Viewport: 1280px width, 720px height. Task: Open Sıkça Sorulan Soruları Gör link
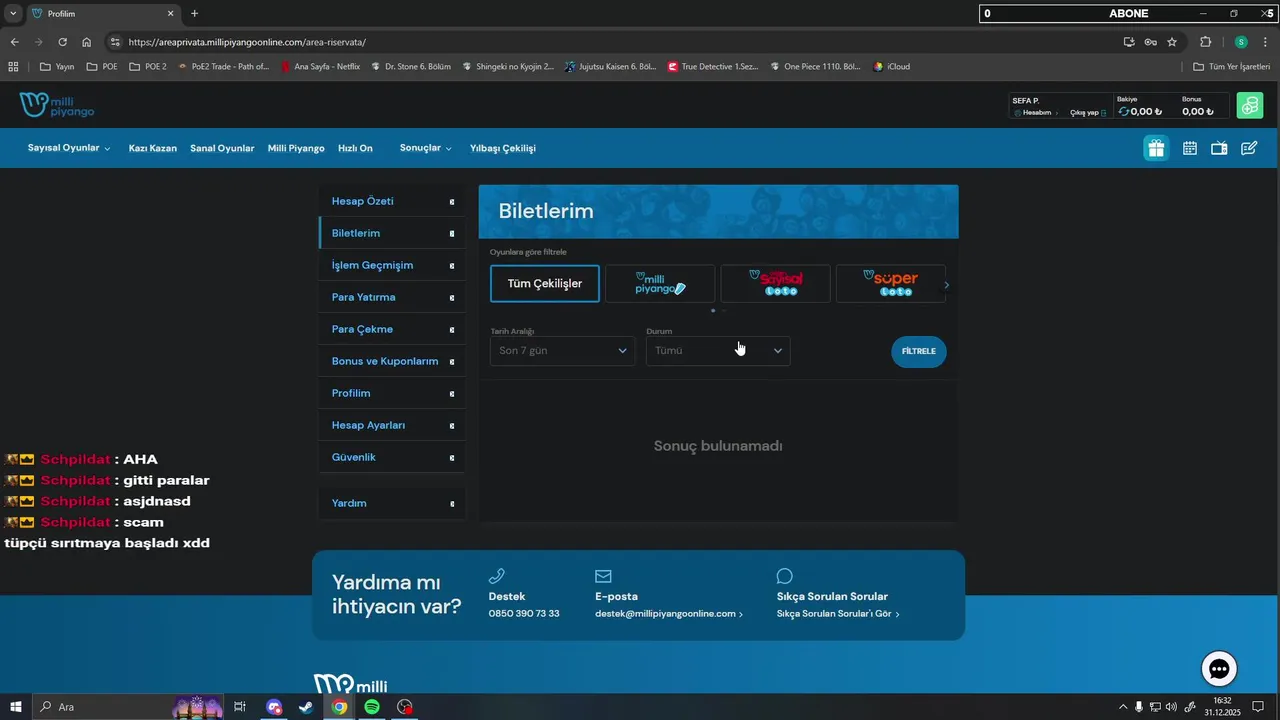click(838, 614)
